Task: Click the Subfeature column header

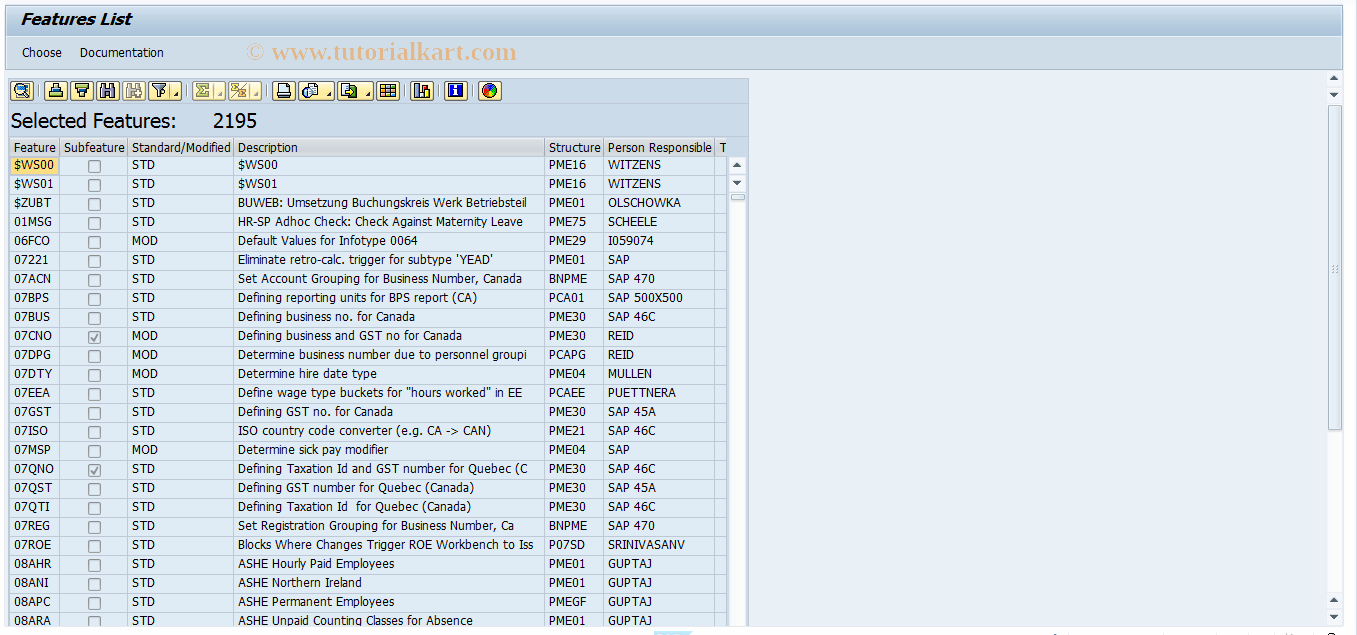Action: [94, 147]
